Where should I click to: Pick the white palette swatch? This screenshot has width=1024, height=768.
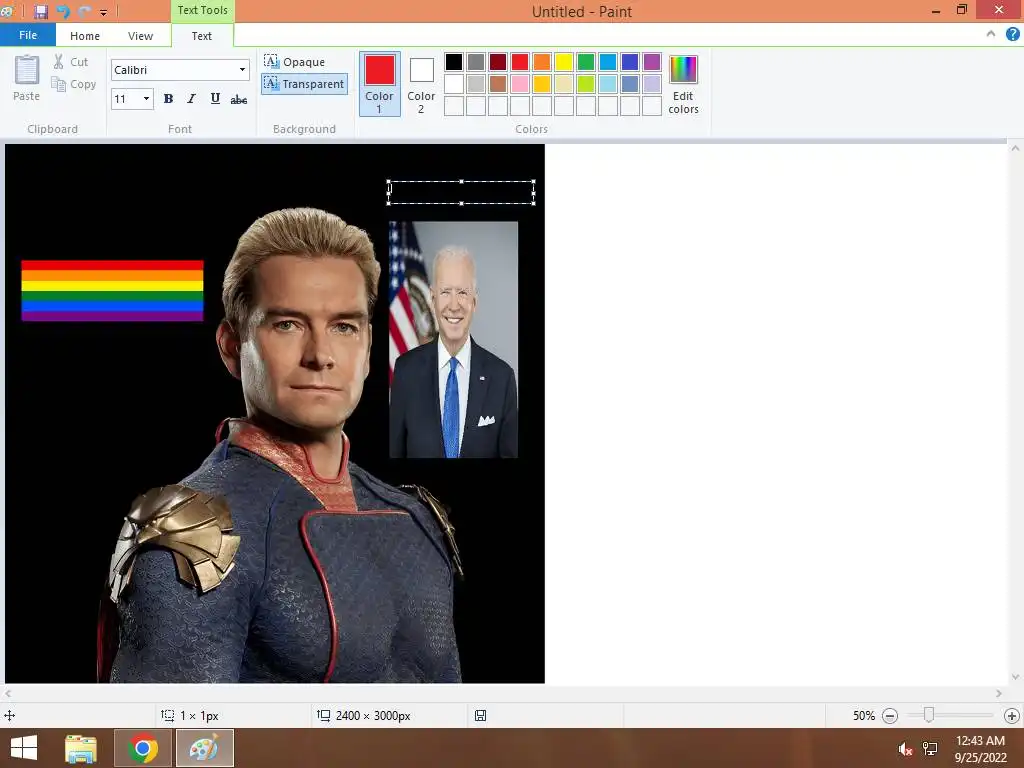point(454,84)
